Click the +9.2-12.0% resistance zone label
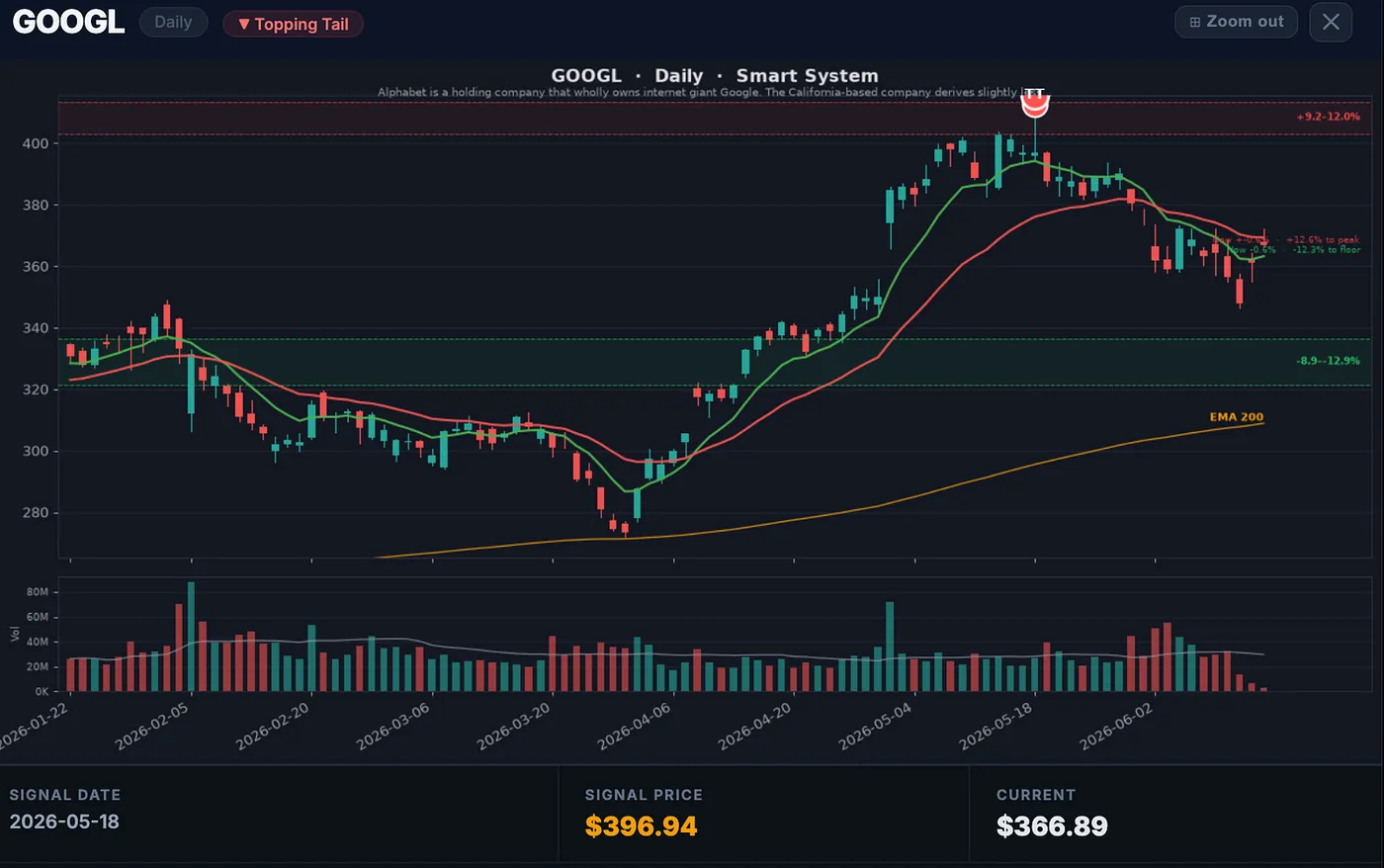Viewport: 1384px width, 868px height. [x=1328, y=117]
